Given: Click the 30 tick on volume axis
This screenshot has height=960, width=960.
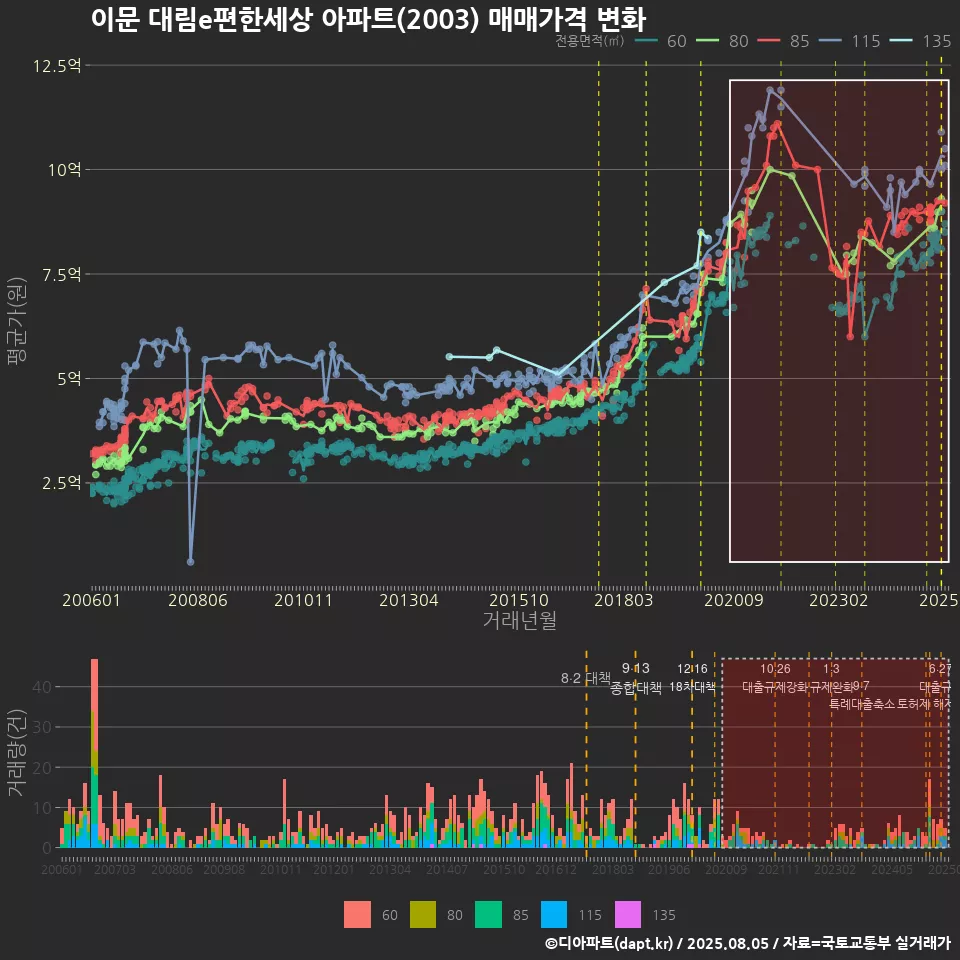Looking at the screenshot, I should point(42,727).
